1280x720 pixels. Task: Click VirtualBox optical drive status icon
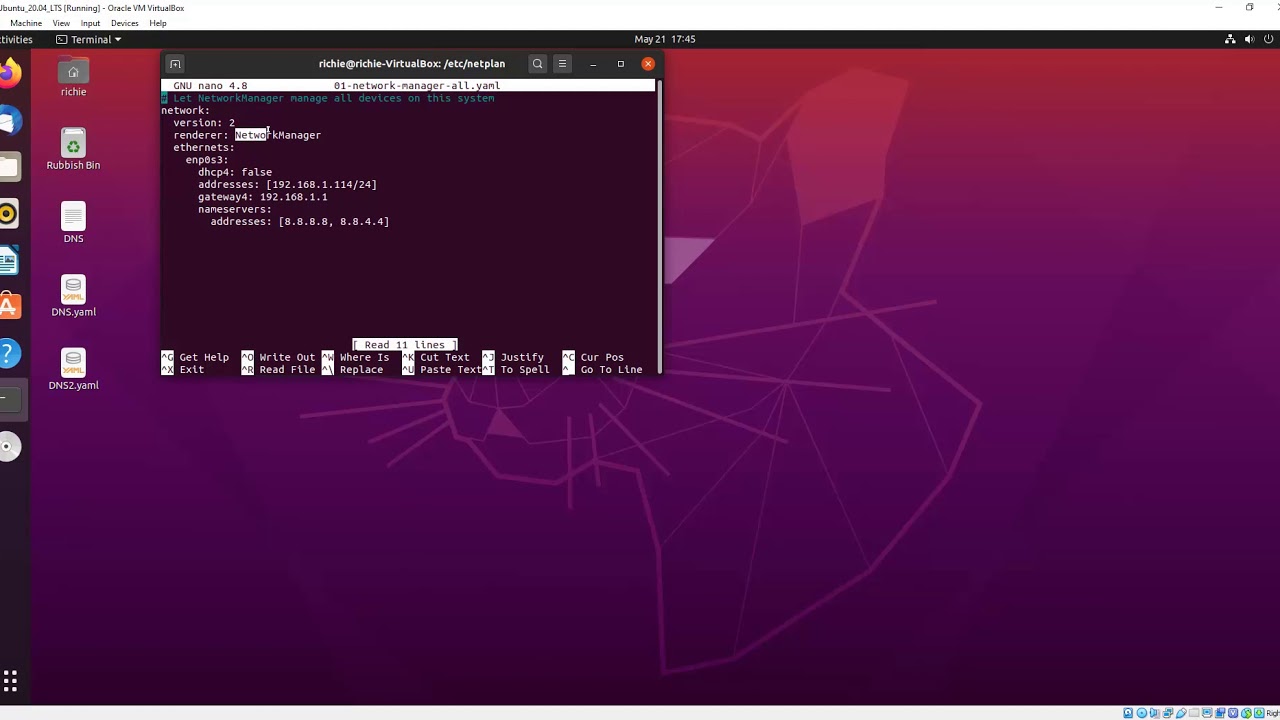tap(1142, 713)
